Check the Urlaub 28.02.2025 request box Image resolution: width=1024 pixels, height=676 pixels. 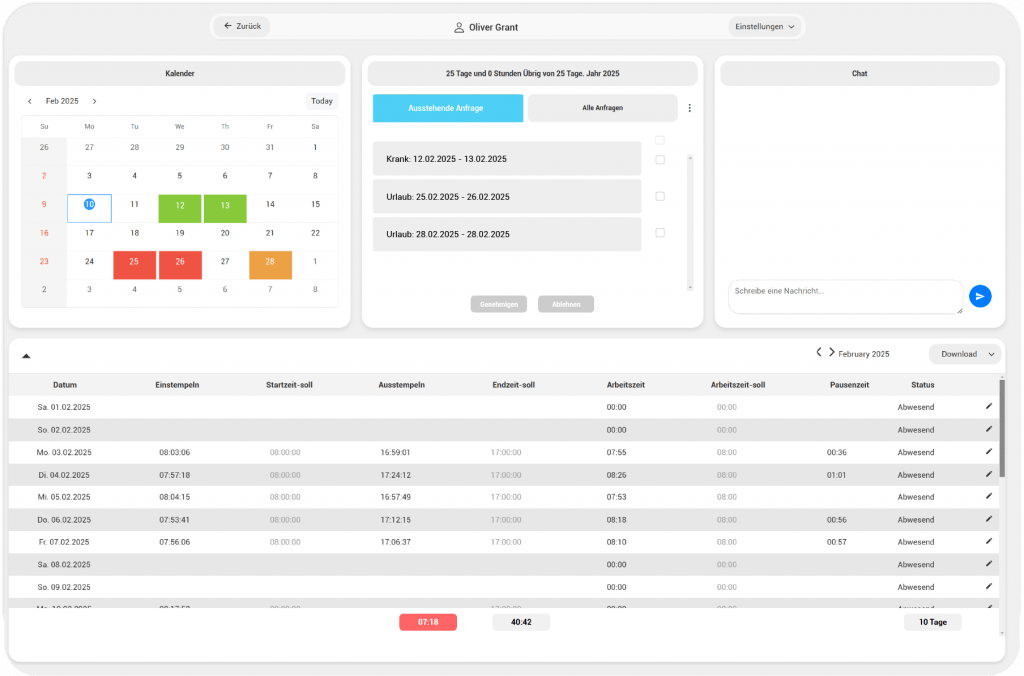660,233
